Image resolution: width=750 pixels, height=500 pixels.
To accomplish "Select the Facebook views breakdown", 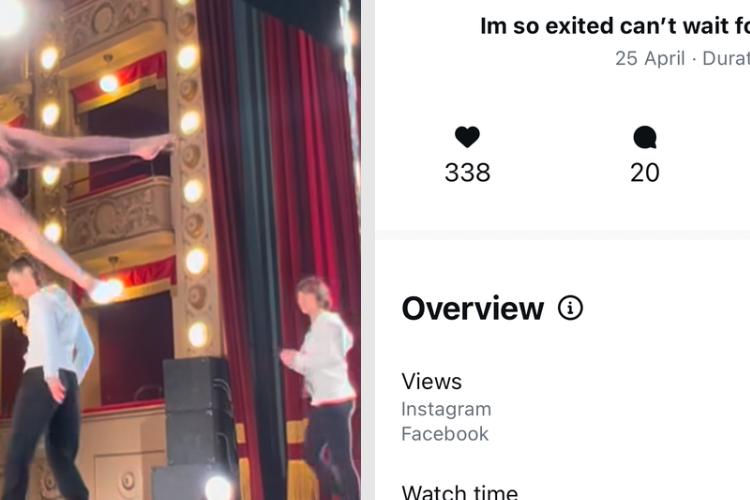I will pyautogui.click(x=445, y=434).
